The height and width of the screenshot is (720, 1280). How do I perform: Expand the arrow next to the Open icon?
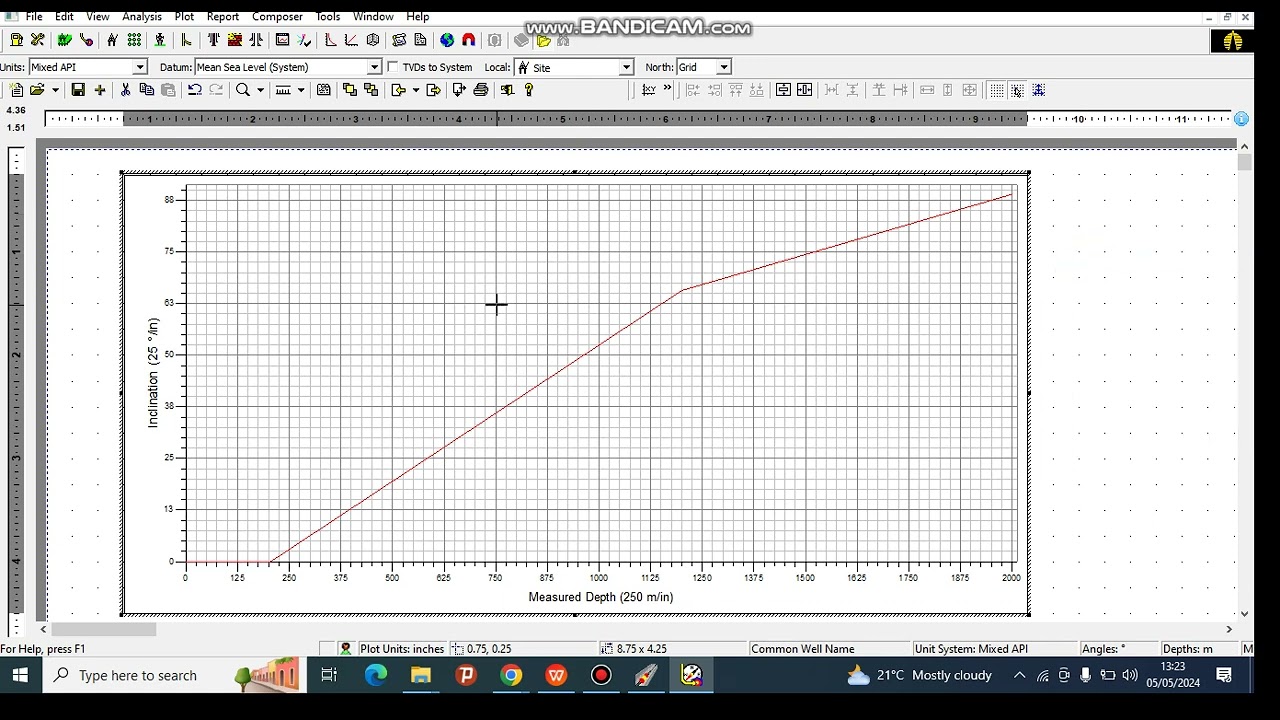pyautogui.click(x=55, y=90)
